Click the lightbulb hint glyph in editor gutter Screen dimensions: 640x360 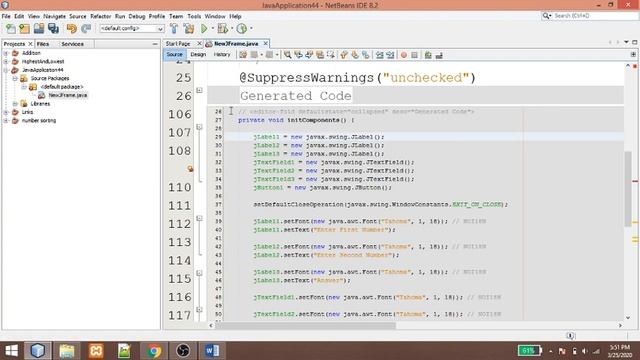tap(190, 168)
